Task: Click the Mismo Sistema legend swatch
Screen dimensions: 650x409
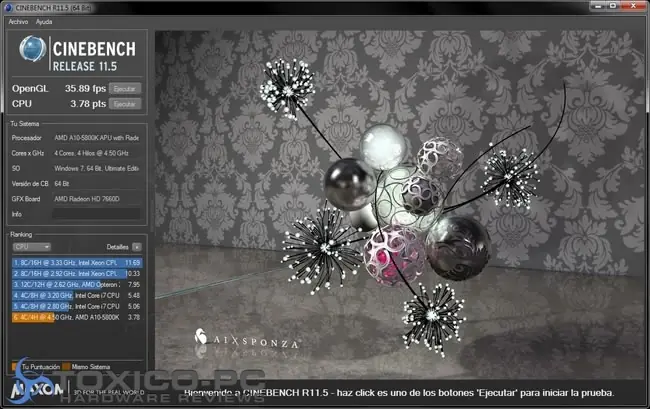Action: 66,367
